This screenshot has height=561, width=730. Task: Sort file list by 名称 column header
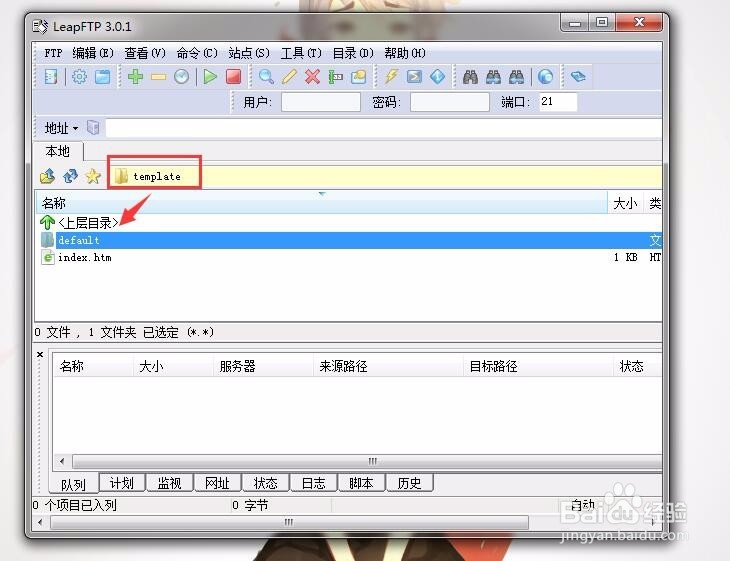tap(322, 203)
